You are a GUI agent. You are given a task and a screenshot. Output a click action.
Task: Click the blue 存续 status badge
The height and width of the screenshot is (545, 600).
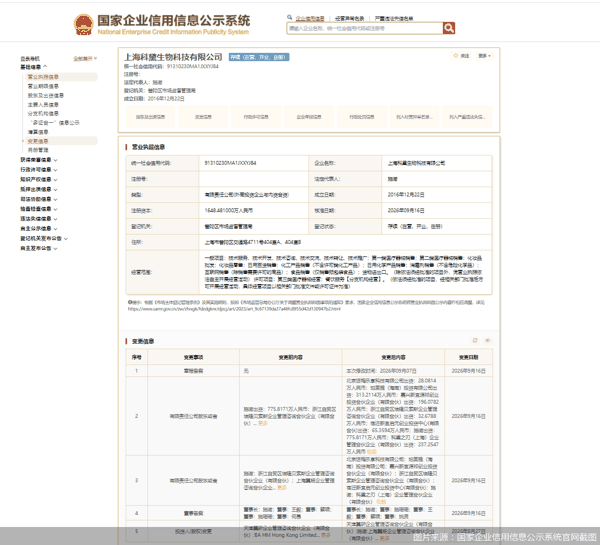pyautogui.click(x=259, y=57)
